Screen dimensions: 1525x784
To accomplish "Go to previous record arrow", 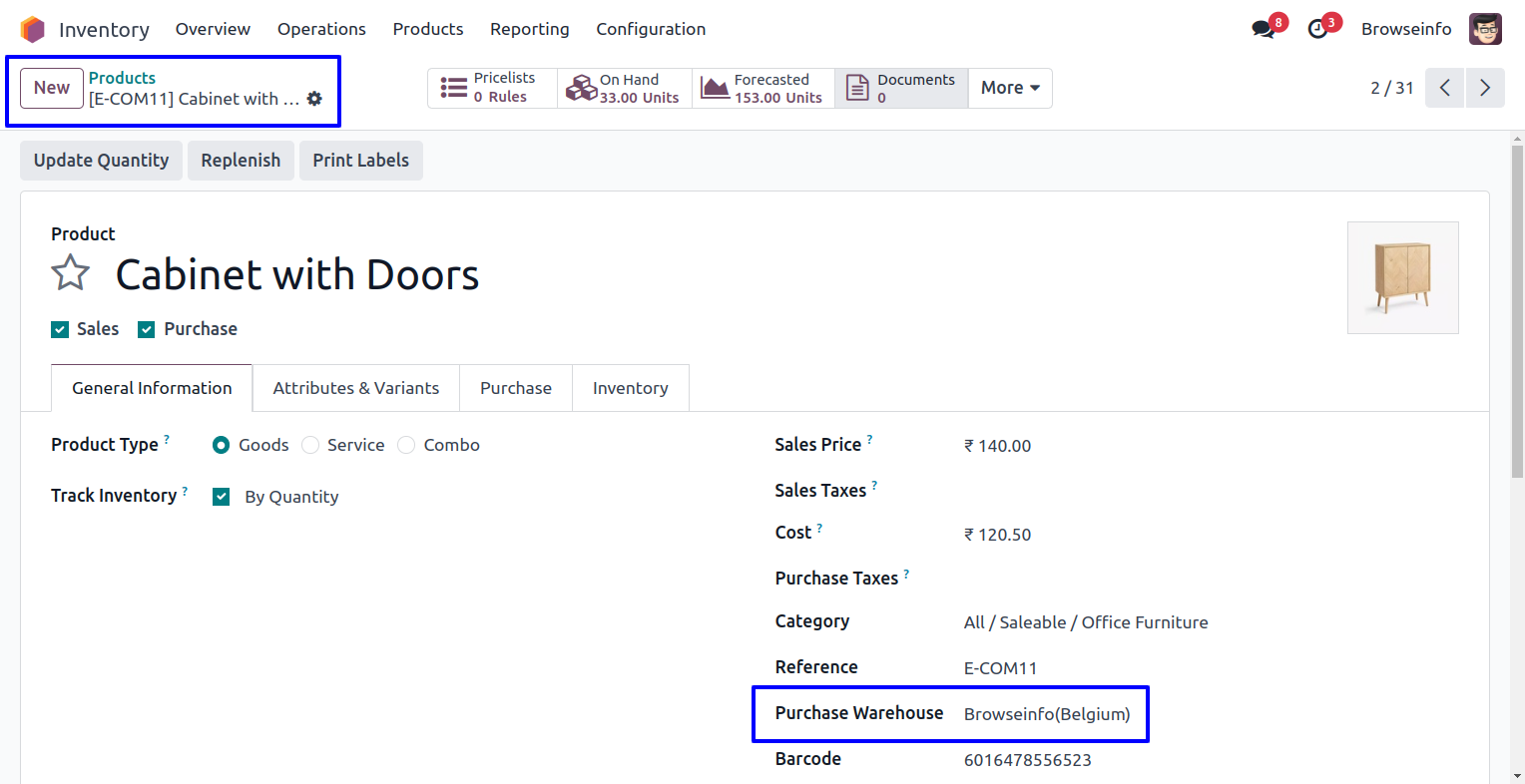I will click(x=1444, y=88).
